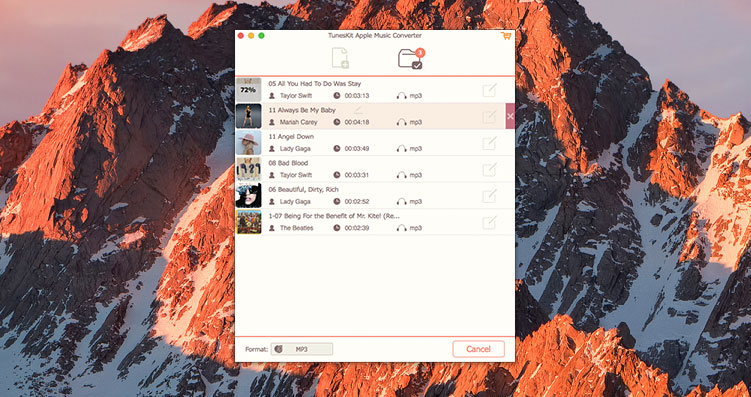Select the Mariah Carey album thumbnail
This screenshot has width=751, height=397.
[x=249, y=116]
